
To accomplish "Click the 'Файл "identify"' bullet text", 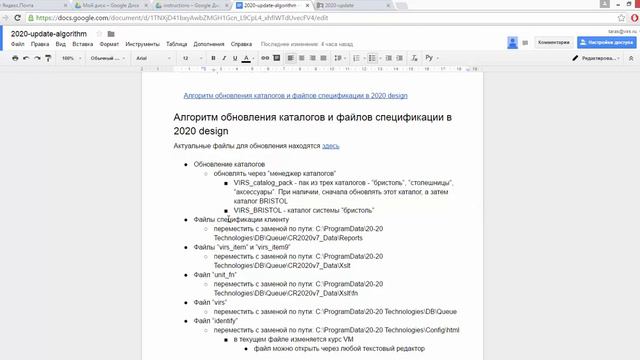I will coord(216,321).
